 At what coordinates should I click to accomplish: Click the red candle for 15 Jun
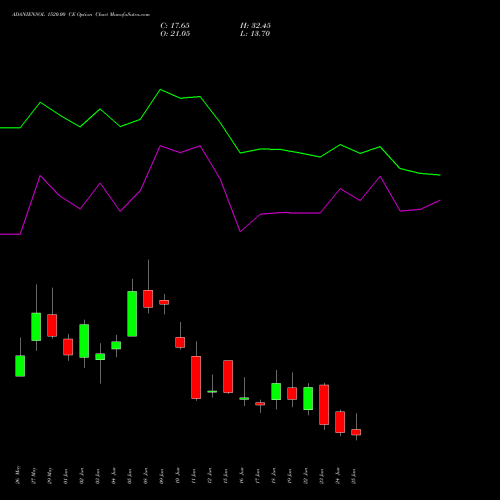228,376
